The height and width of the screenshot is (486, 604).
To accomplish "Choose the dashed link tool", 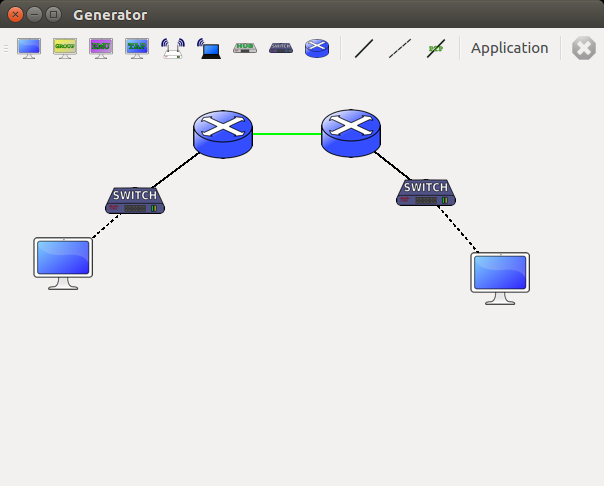I will (x=400, y=48).
